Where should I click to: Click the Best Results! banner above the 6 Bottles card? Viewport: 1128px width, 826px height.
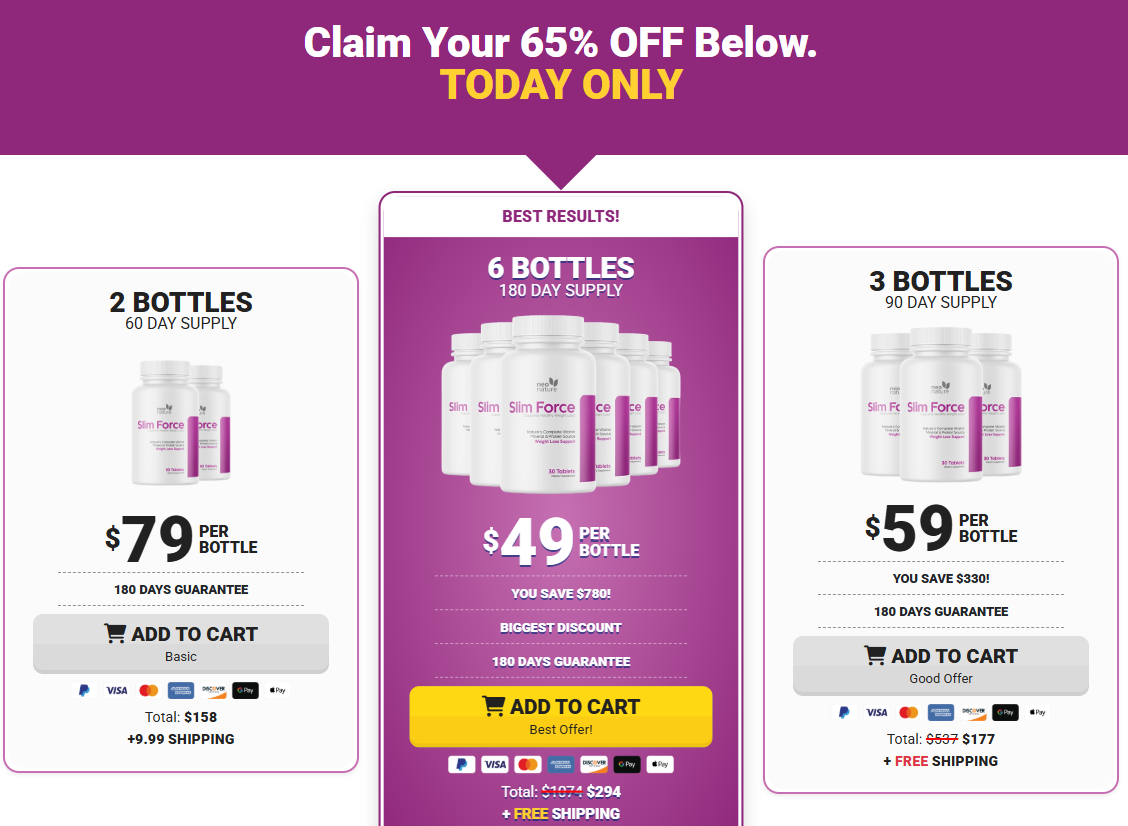pyautogui.click(x=561, y=216)
